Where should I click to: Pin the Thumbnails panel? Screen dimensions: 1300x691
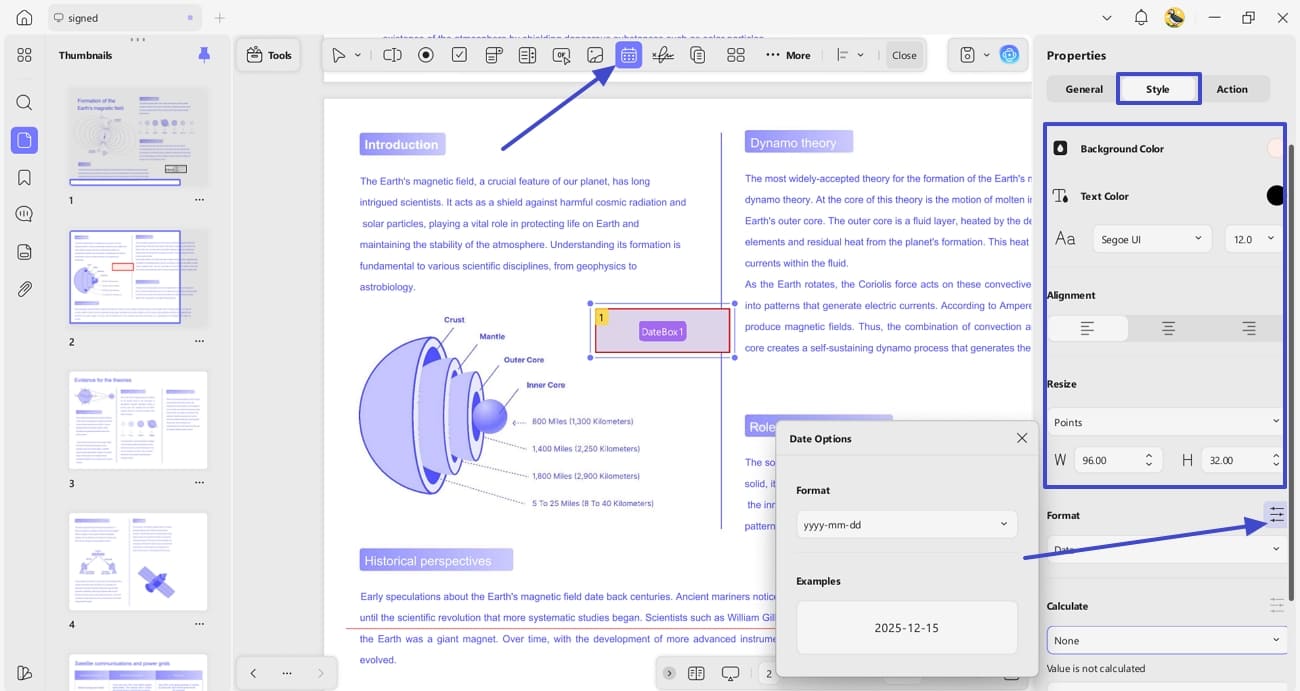click(204, 55)
